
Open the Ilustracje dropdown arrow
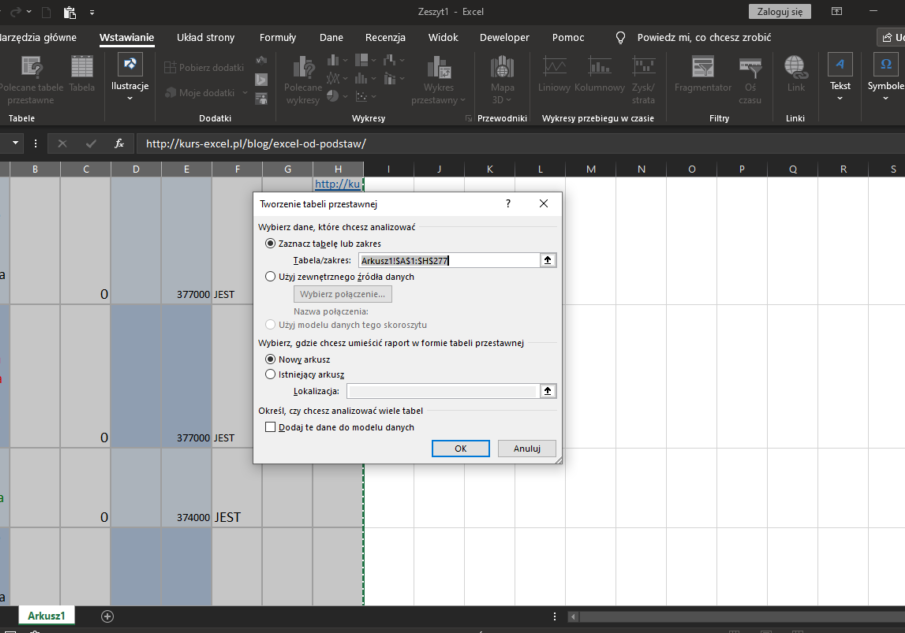click(x=129, y=97)
